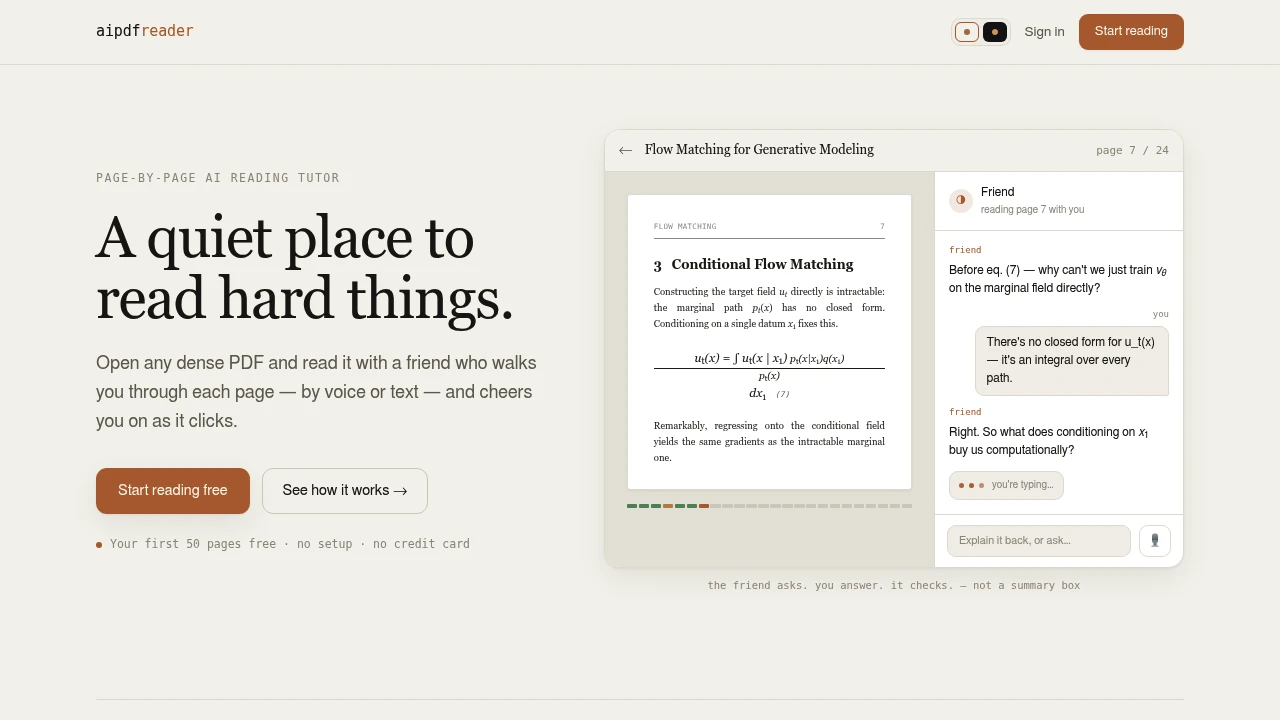Click the friend's question about conditioning on x1

(1049, 441)
